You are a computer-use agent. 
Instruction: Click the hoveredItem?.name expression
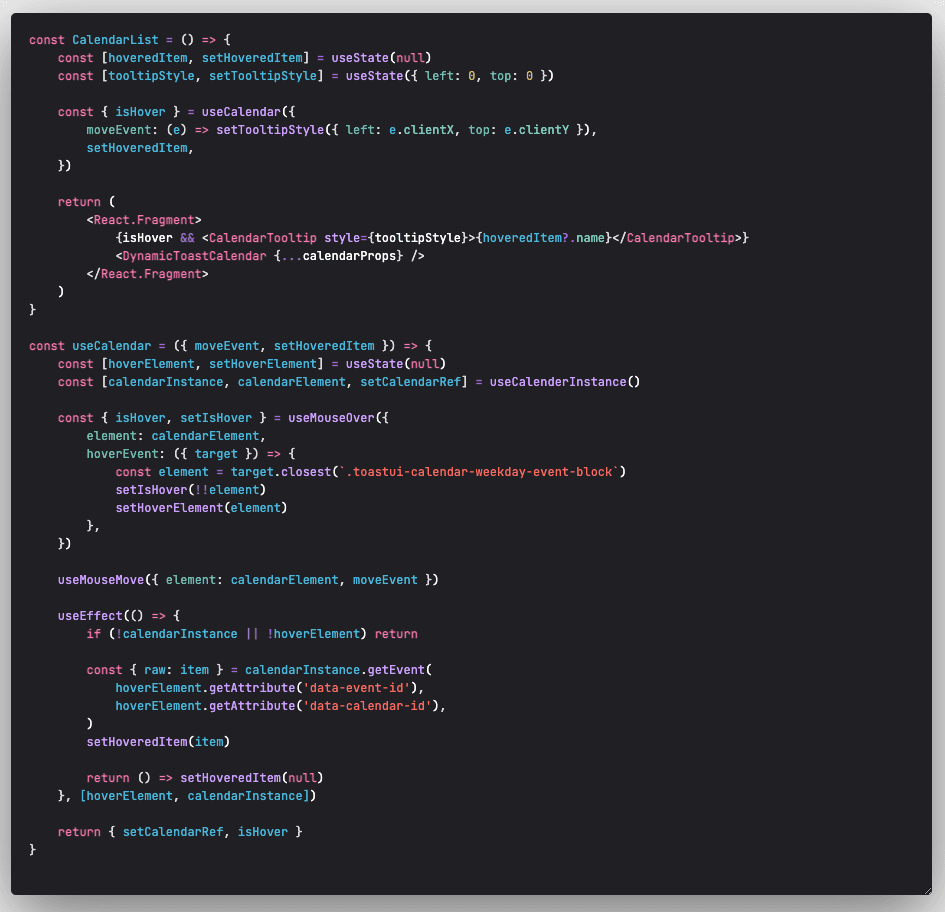point(541,237)
